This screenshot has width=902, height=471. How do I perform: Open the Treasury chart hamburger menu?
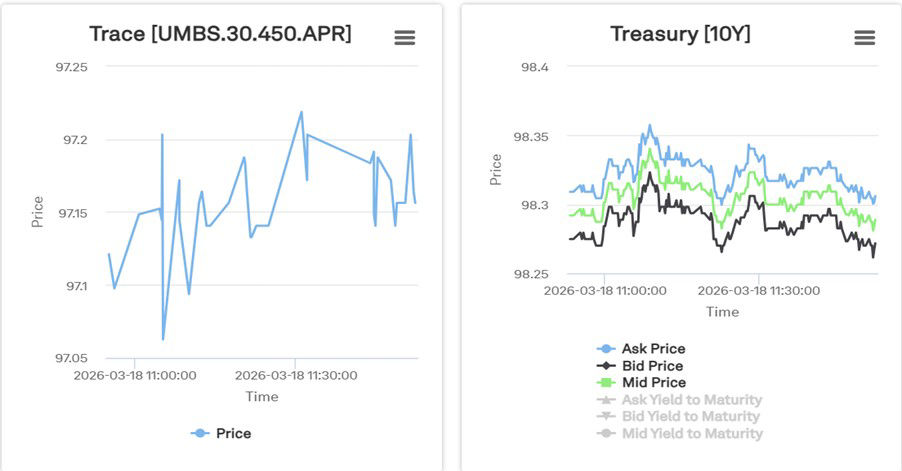[x=864, y=37]
